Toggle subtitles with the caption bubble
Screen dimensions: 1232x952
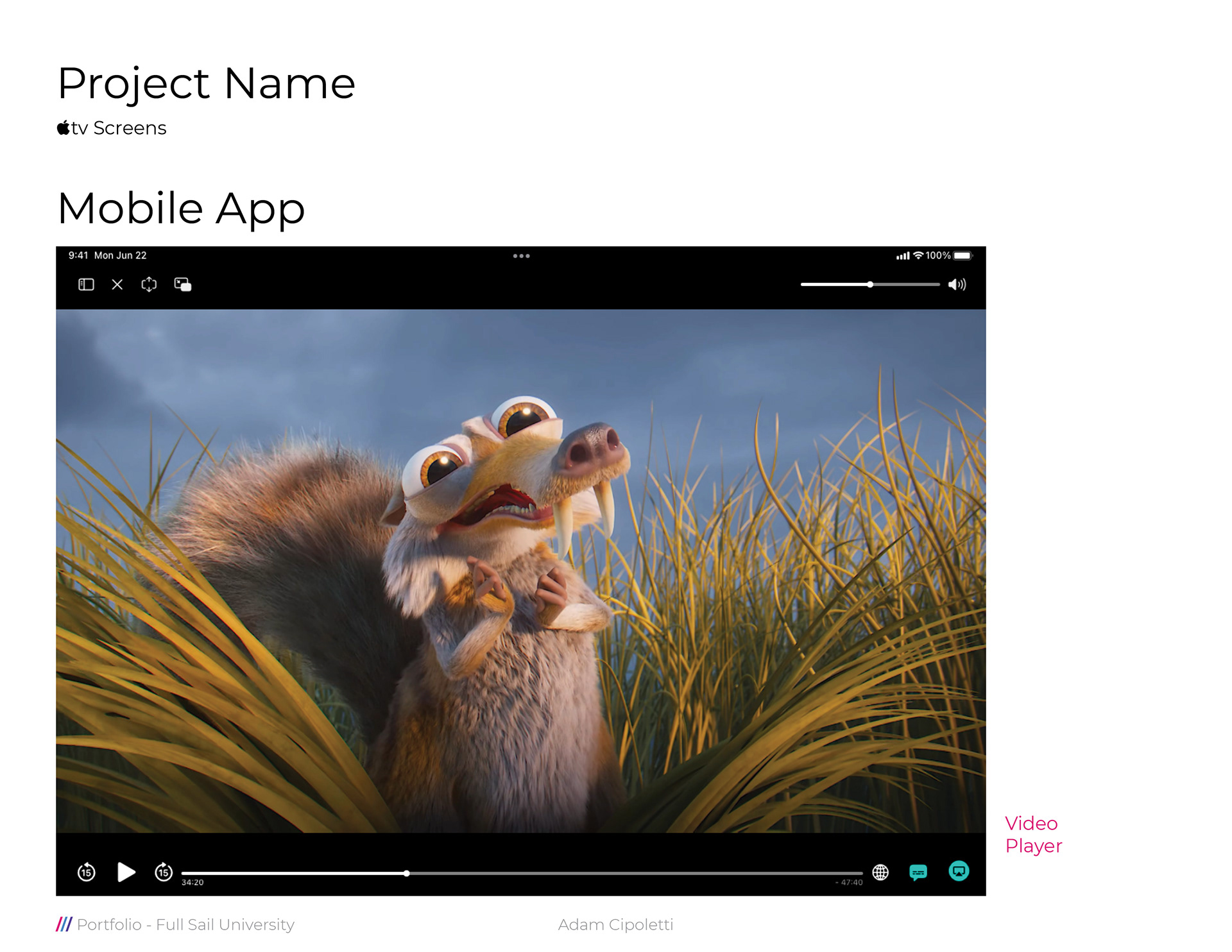(x=918, y=872)
